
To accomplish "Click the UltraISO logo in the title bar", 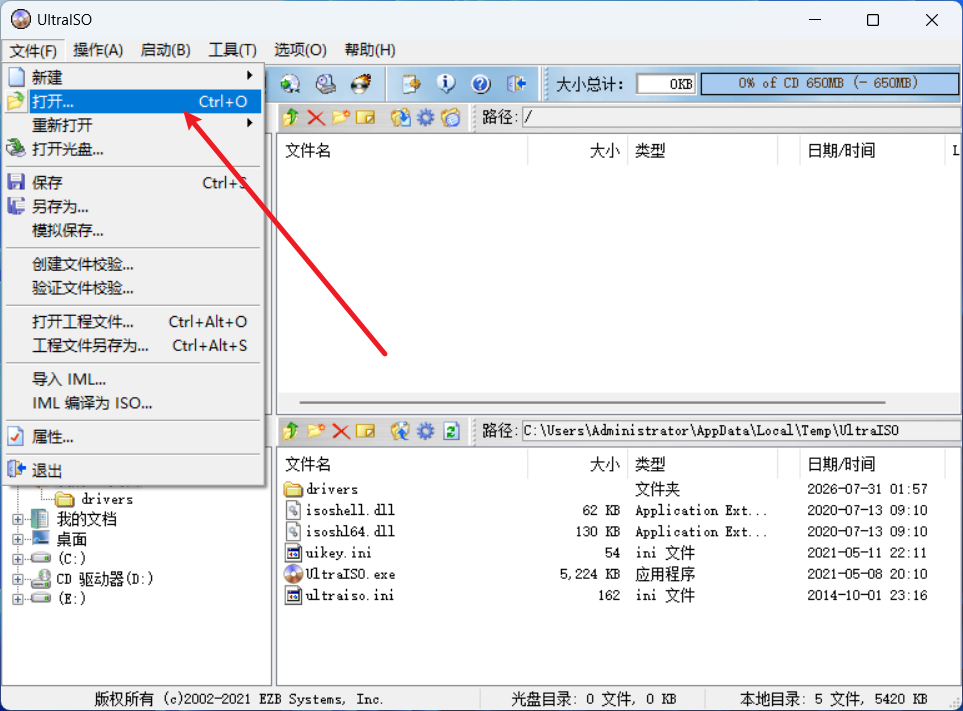I will (20, 20).
